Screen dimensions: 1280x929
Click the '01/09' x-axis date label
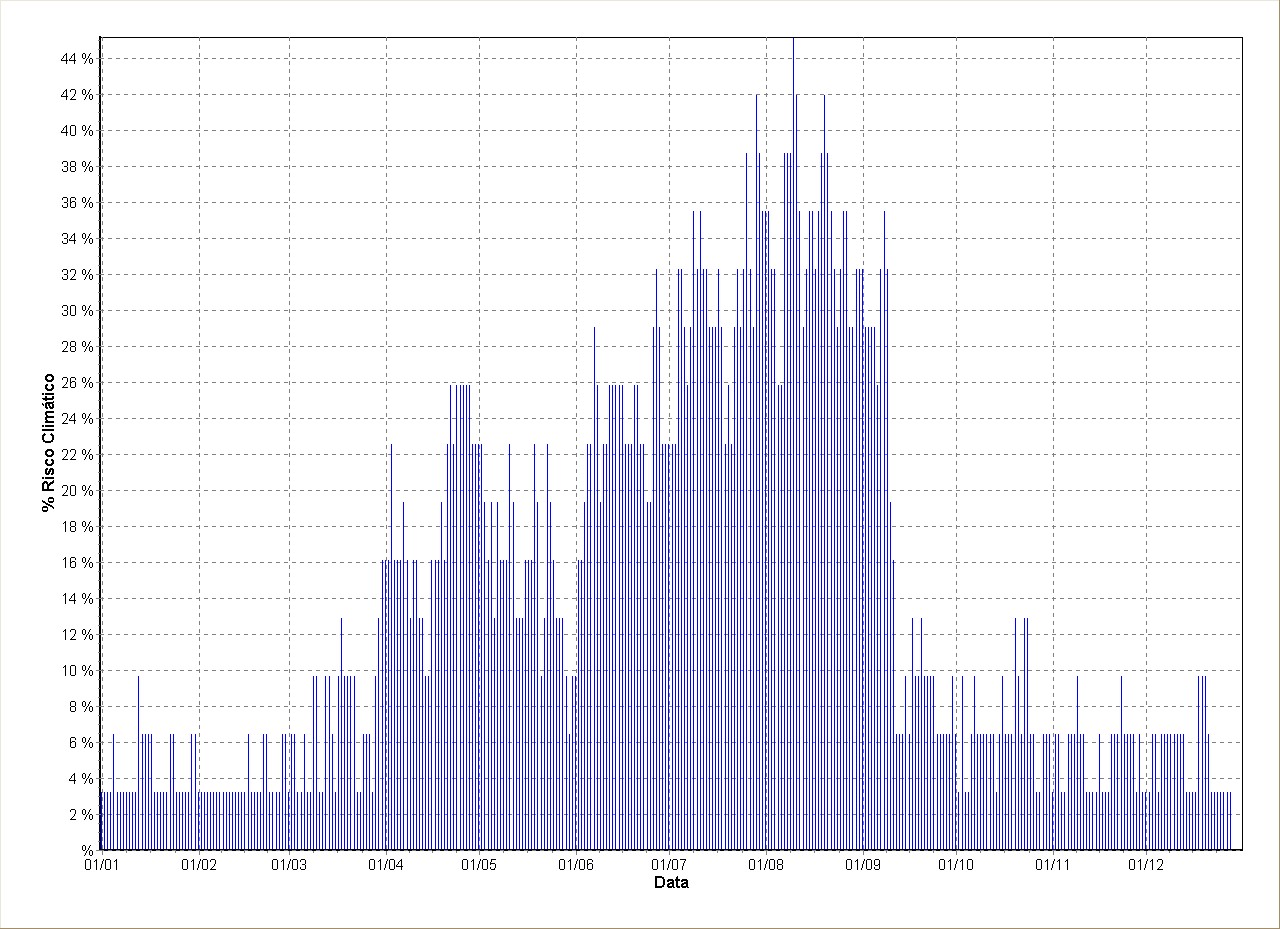863,865
